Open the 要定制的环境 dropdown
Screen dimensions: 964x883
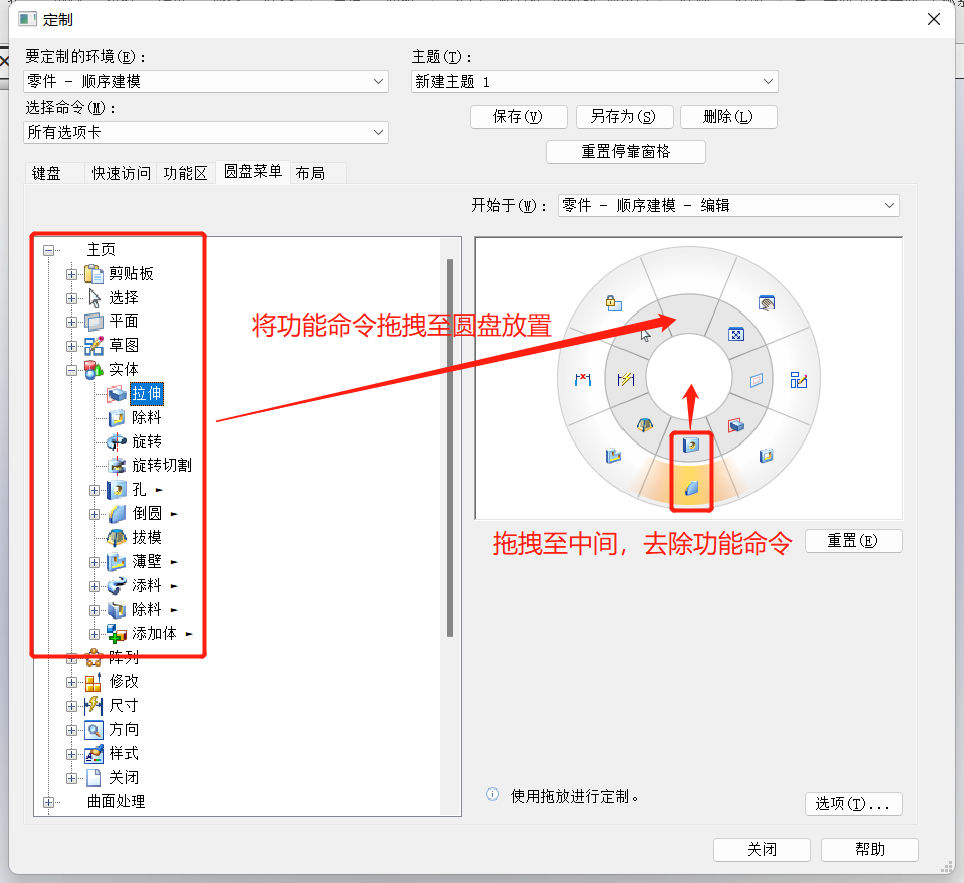pyautogui.click(x=205, y=82)
